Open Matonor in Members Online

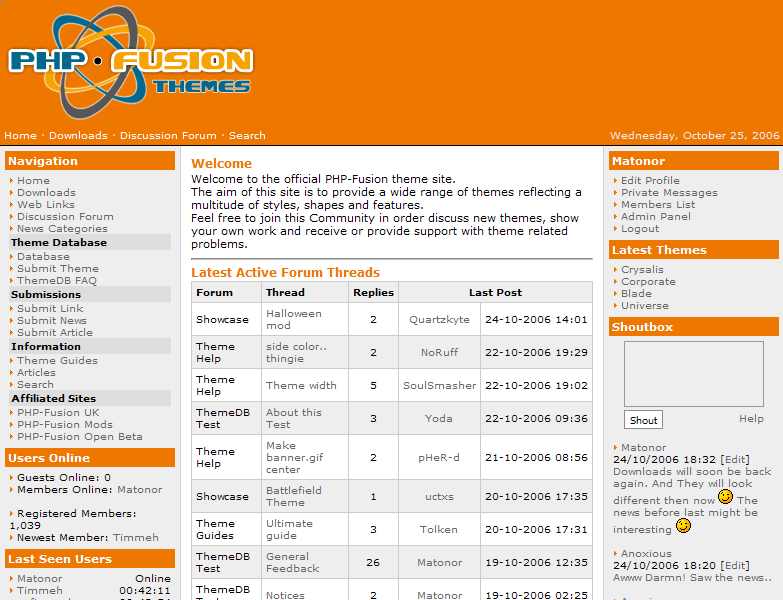140,490
